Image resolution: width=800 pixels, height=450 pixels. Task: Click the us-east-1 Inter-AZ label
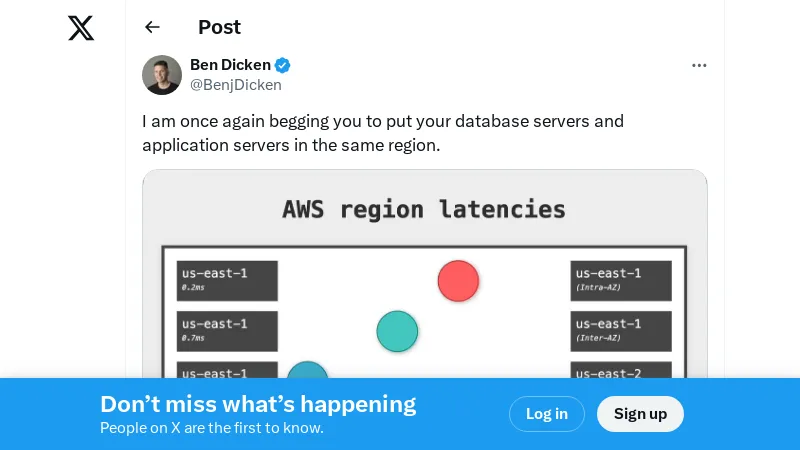621,330
